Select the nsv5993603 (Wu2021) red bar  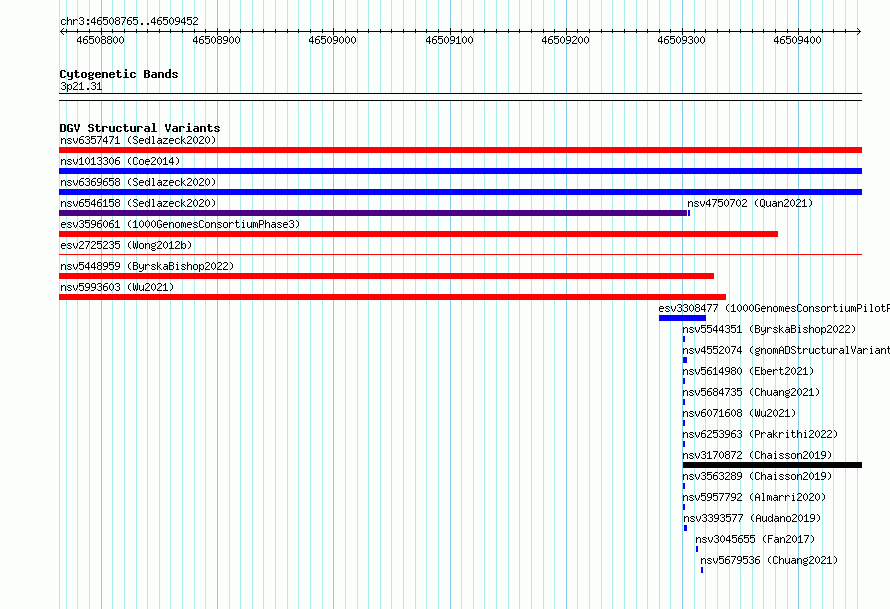[392, 297]
